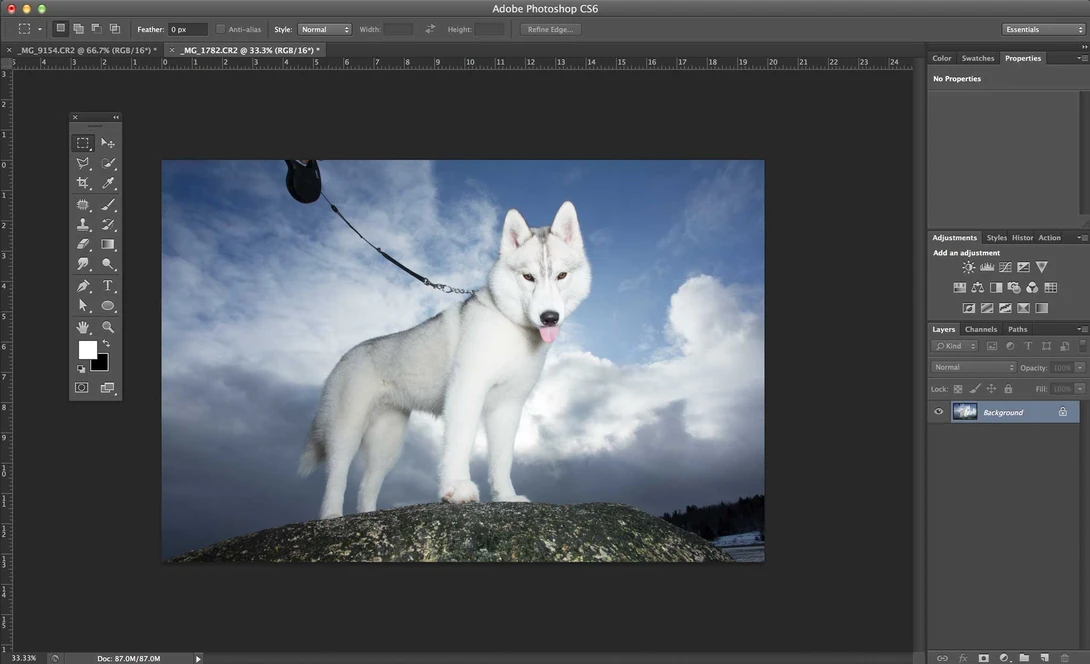Add a Brightness/Contrast adjustment
This screenshot has height=664, width=1090.
[x=968, y=267]
